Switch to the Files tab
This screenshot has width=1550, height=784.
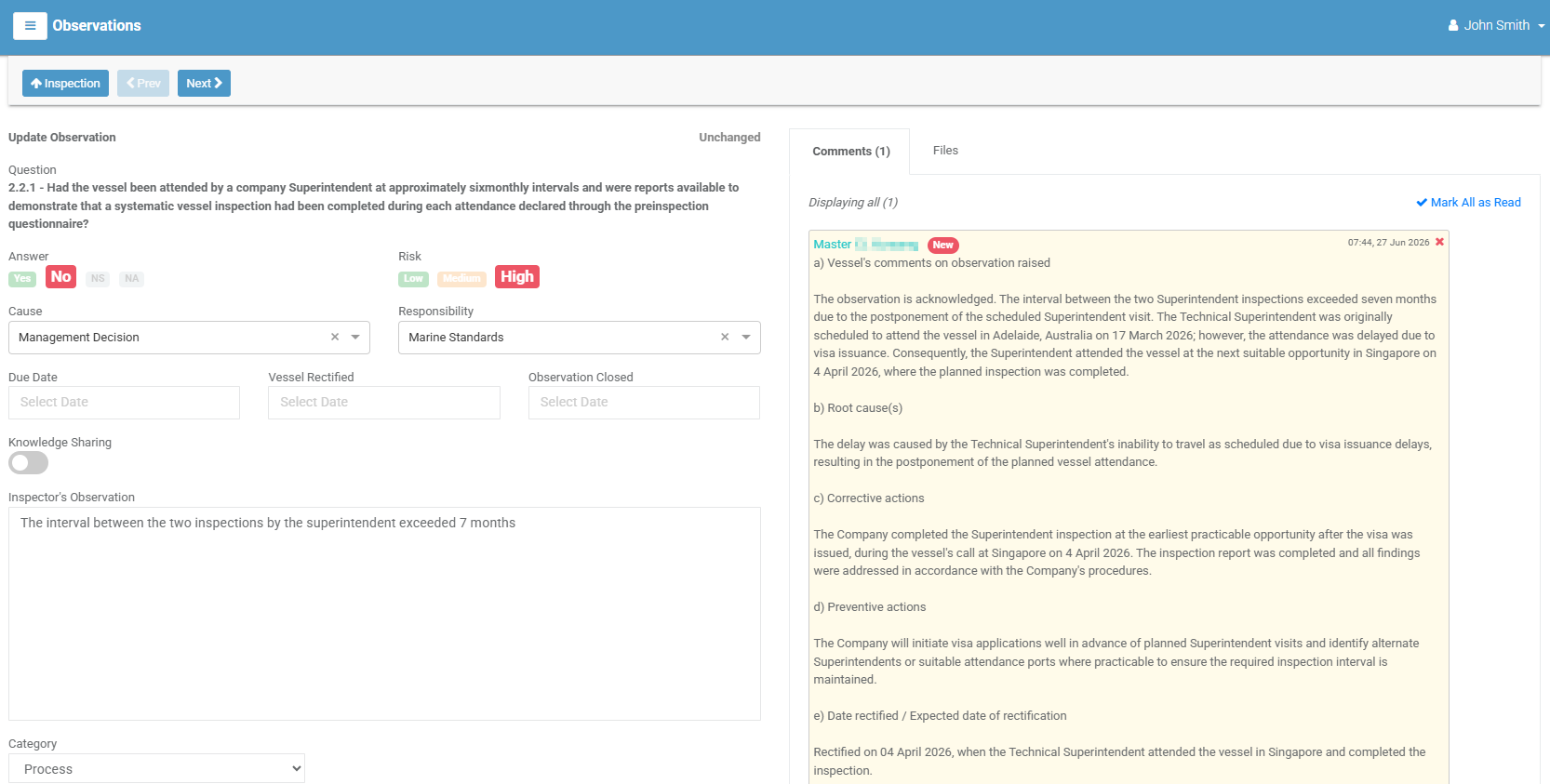pos(945,151)
